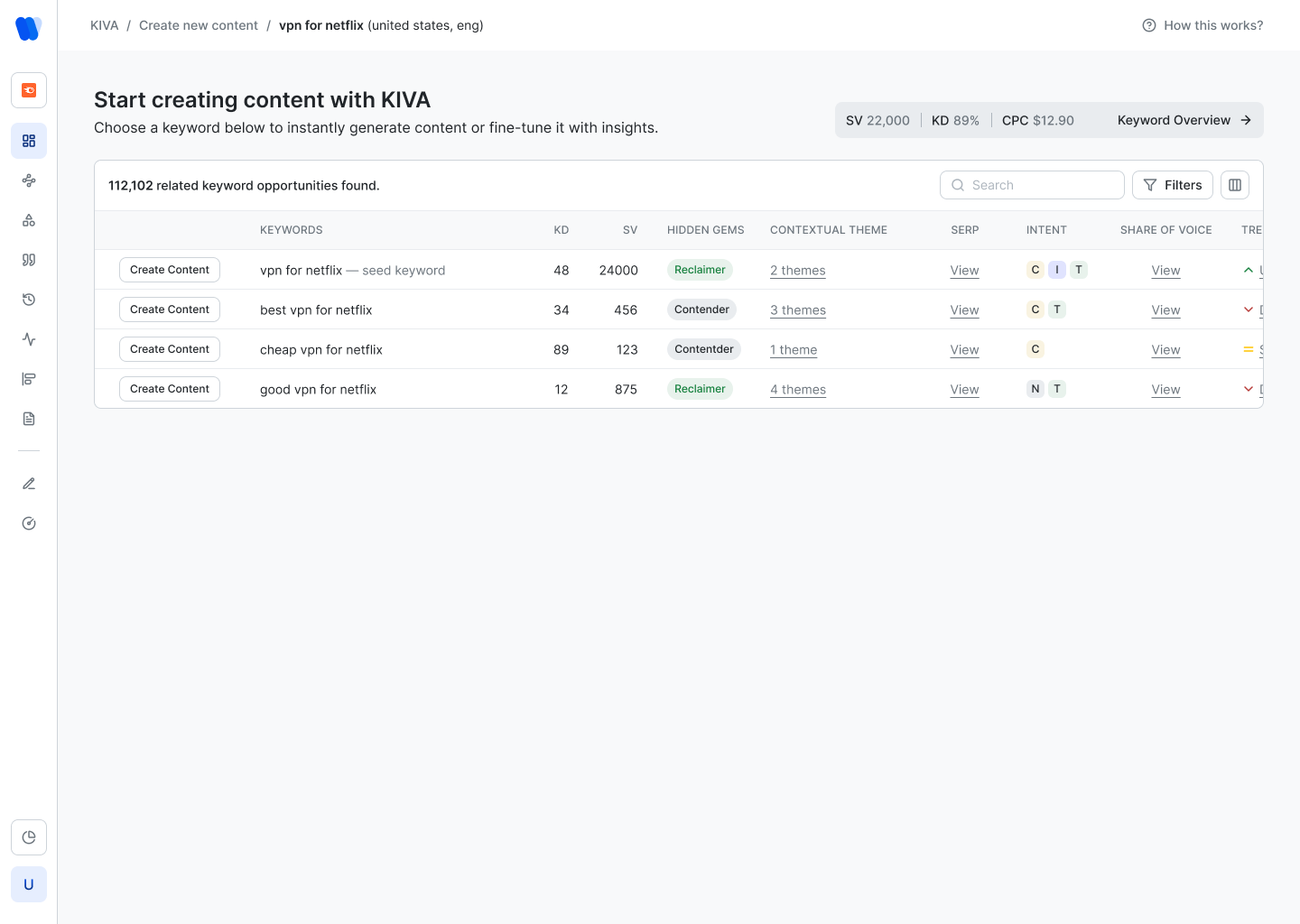Viewport: 1300px width, 924px height.
Task: Open the horizontal bar chart icon in sidebar
Action: coord(29,379)
